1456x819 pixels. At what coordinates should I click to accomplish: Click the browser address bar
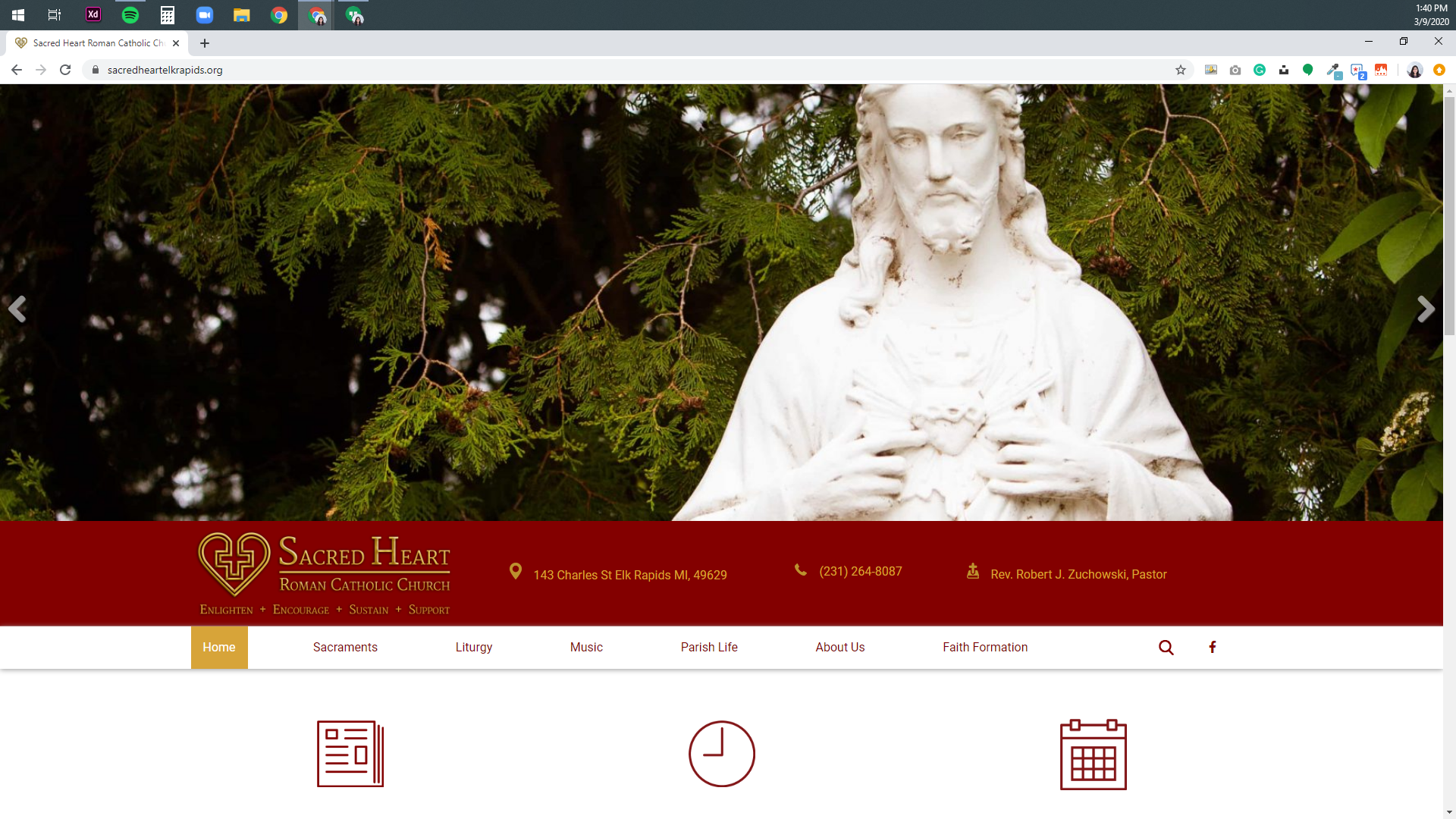(607, 70)
